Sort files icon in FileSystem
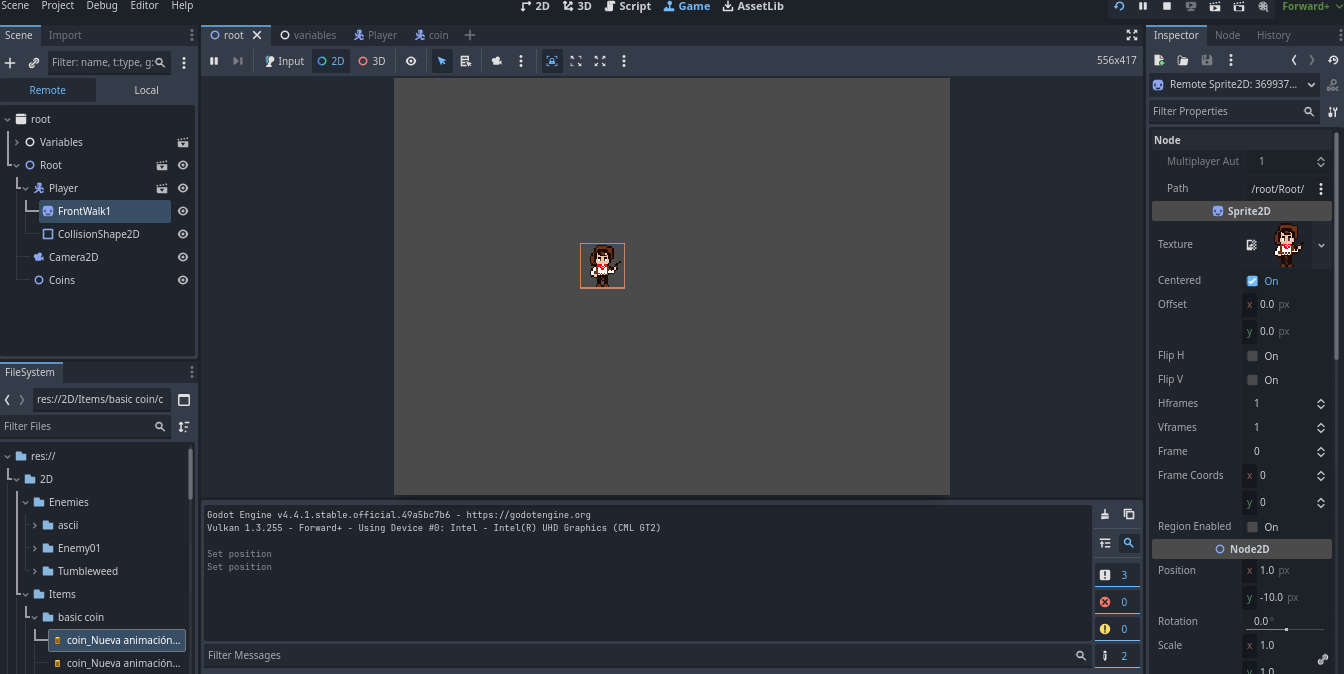 pyautogui.click(x=184, y=426)
